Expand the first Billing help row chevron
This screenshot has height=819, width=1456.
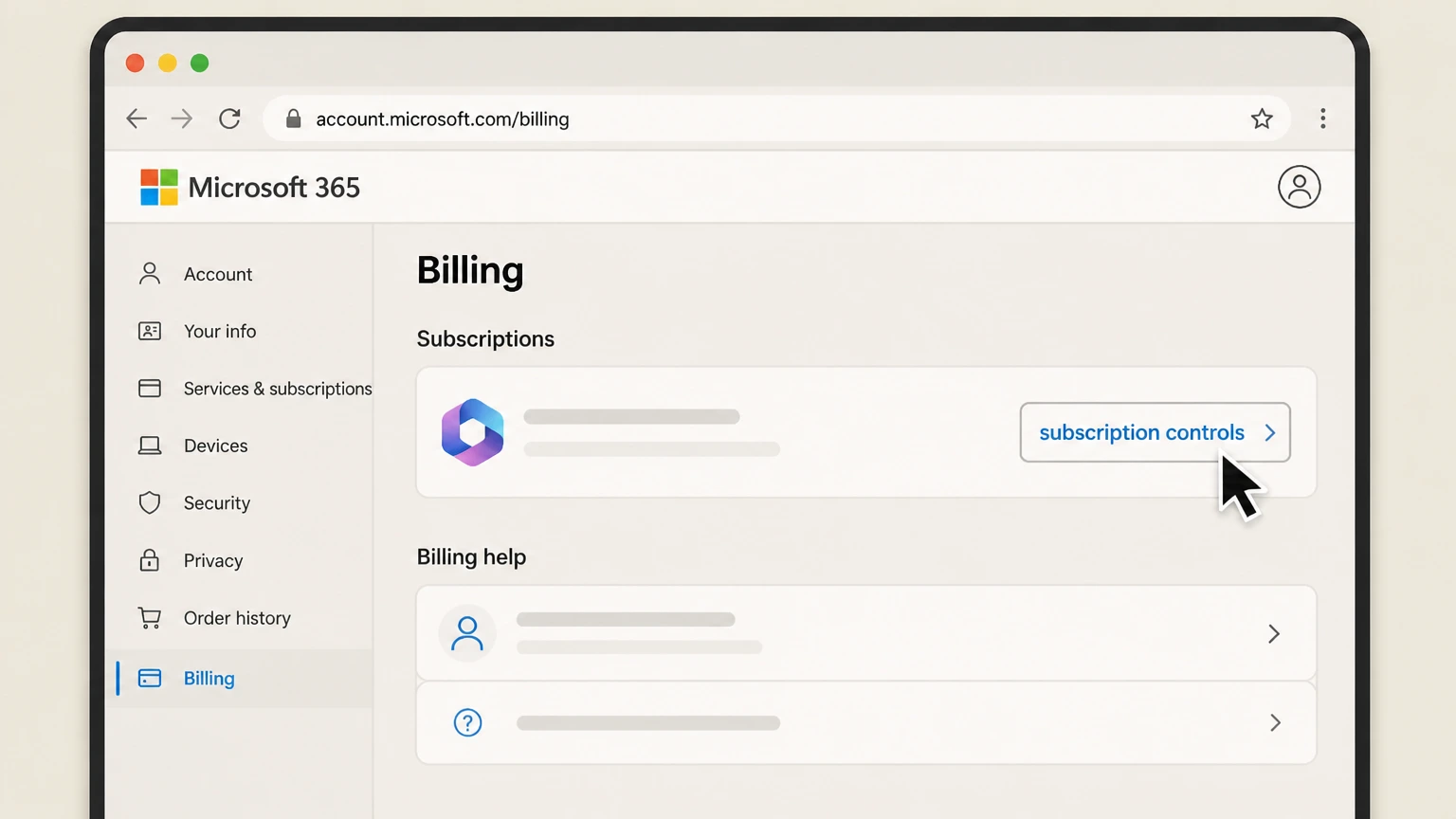coord(1274,633)
